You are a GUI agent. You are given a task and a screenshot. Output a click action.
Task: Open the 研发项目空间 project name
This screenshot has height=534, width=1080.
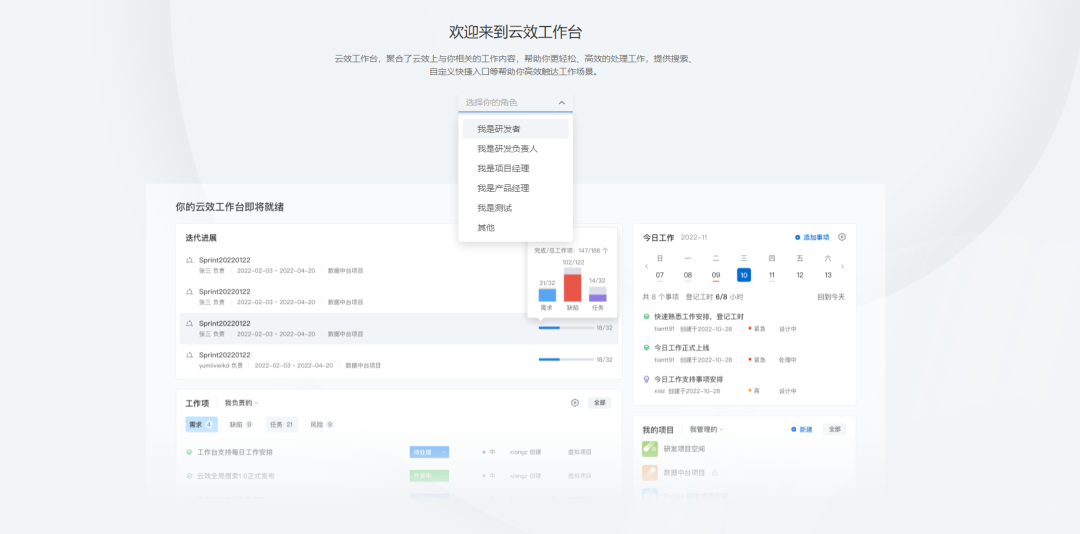point(684,449)
